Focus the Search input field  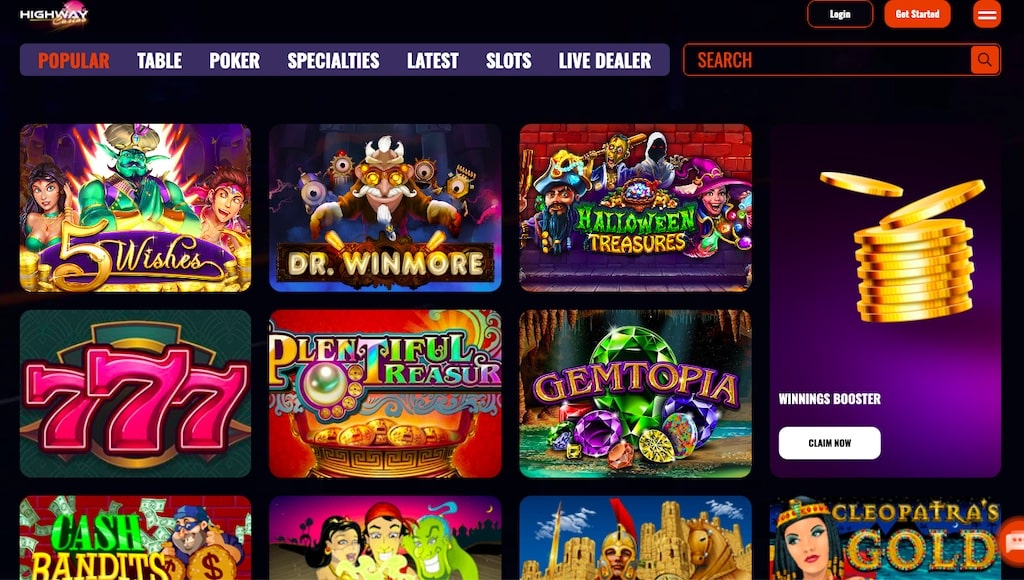tap(827, 60)
